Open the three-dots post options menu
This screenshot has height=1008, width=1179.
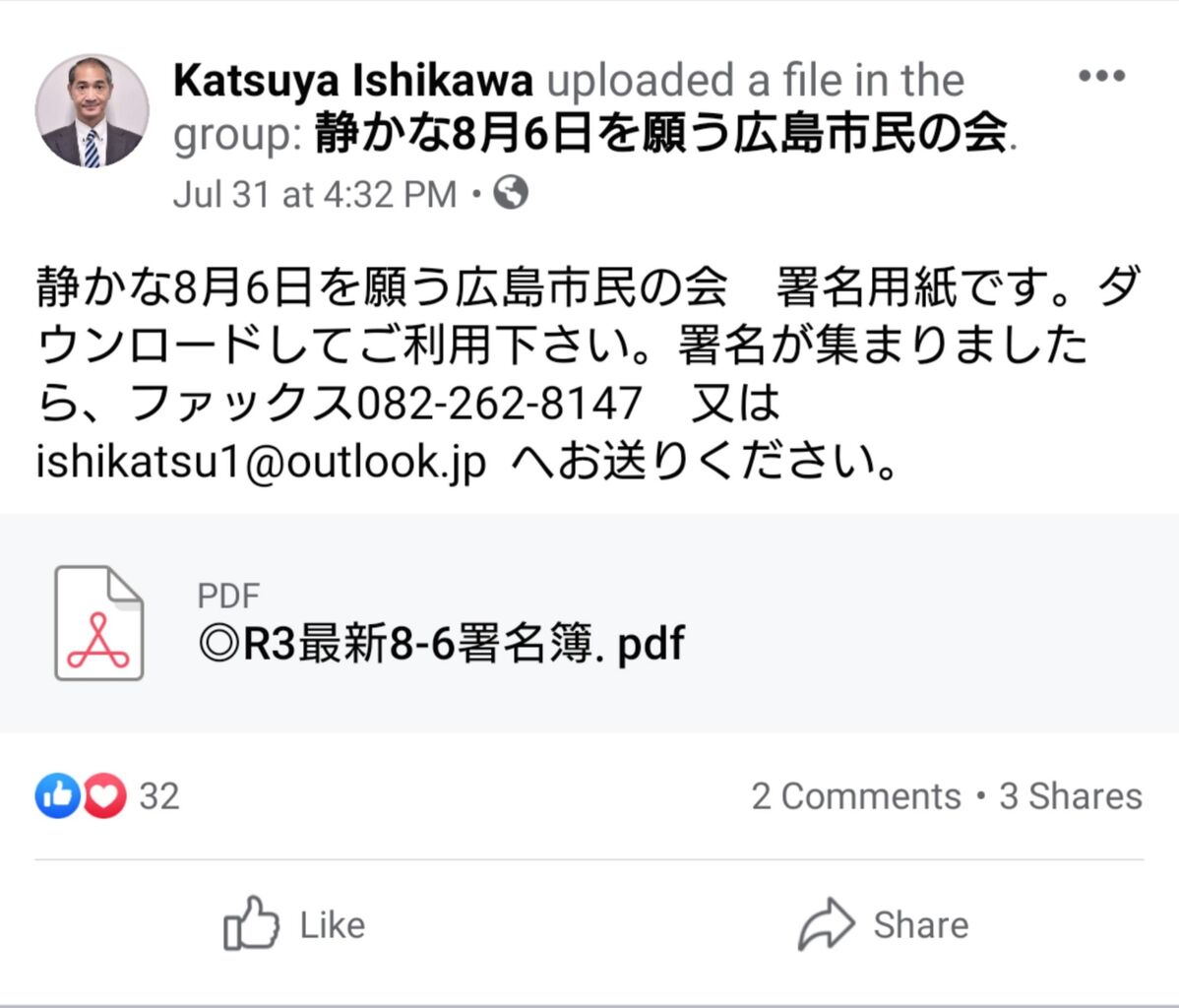click(x=1101, y=76)
